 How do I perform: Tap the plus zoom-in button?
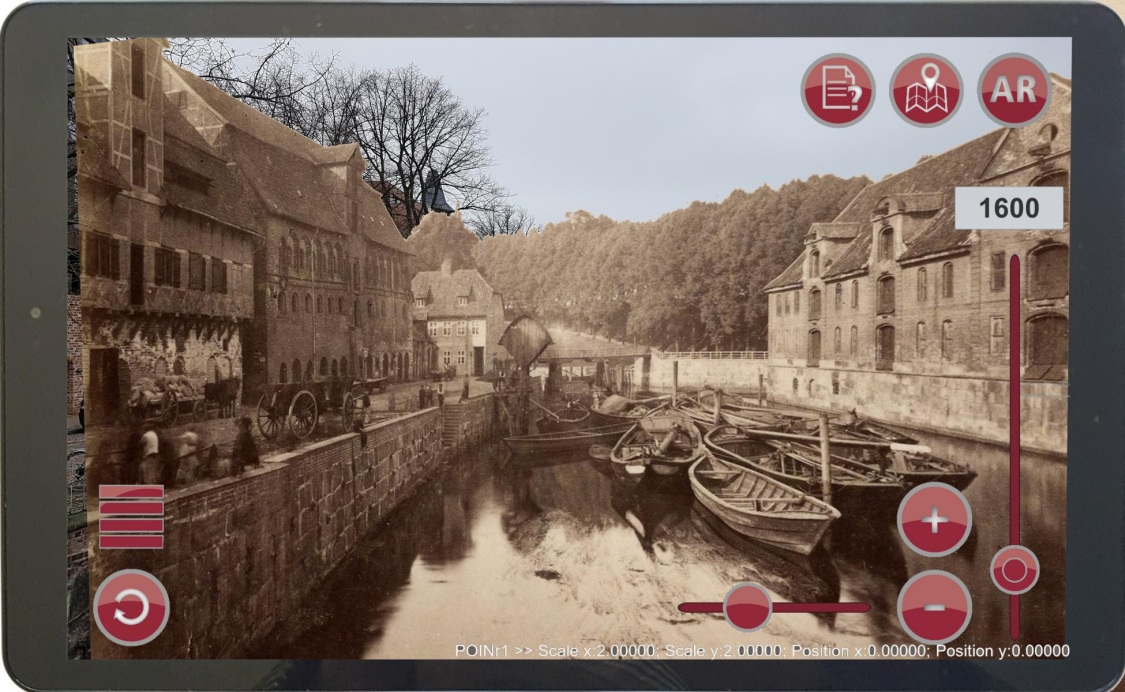pyautogui.click(x=934, y=520)
